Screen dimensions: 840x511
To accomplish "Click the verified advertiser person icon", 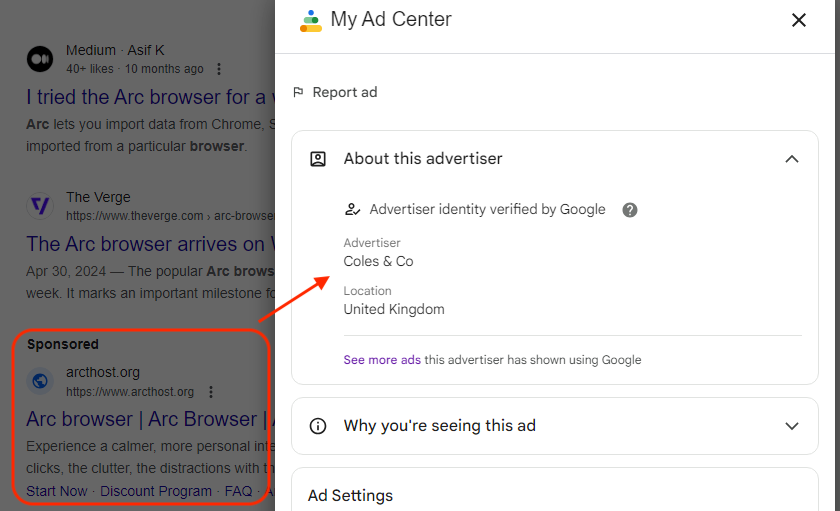I will (352, 210).
